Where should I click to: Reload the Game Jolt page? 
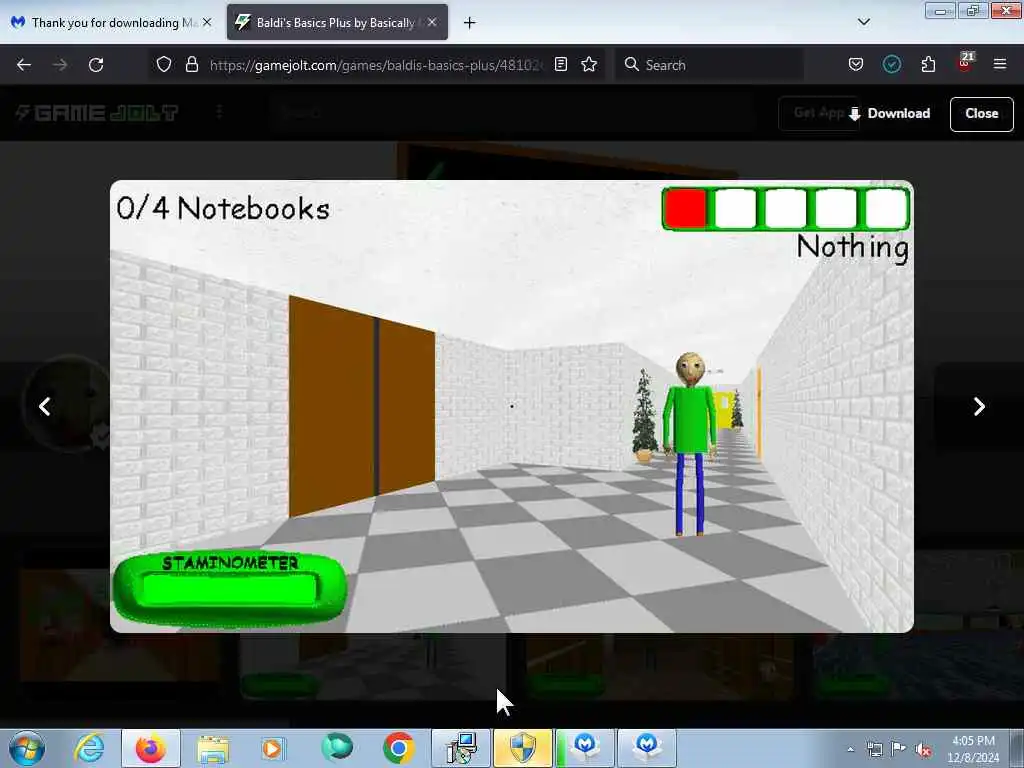coord(96,65)
